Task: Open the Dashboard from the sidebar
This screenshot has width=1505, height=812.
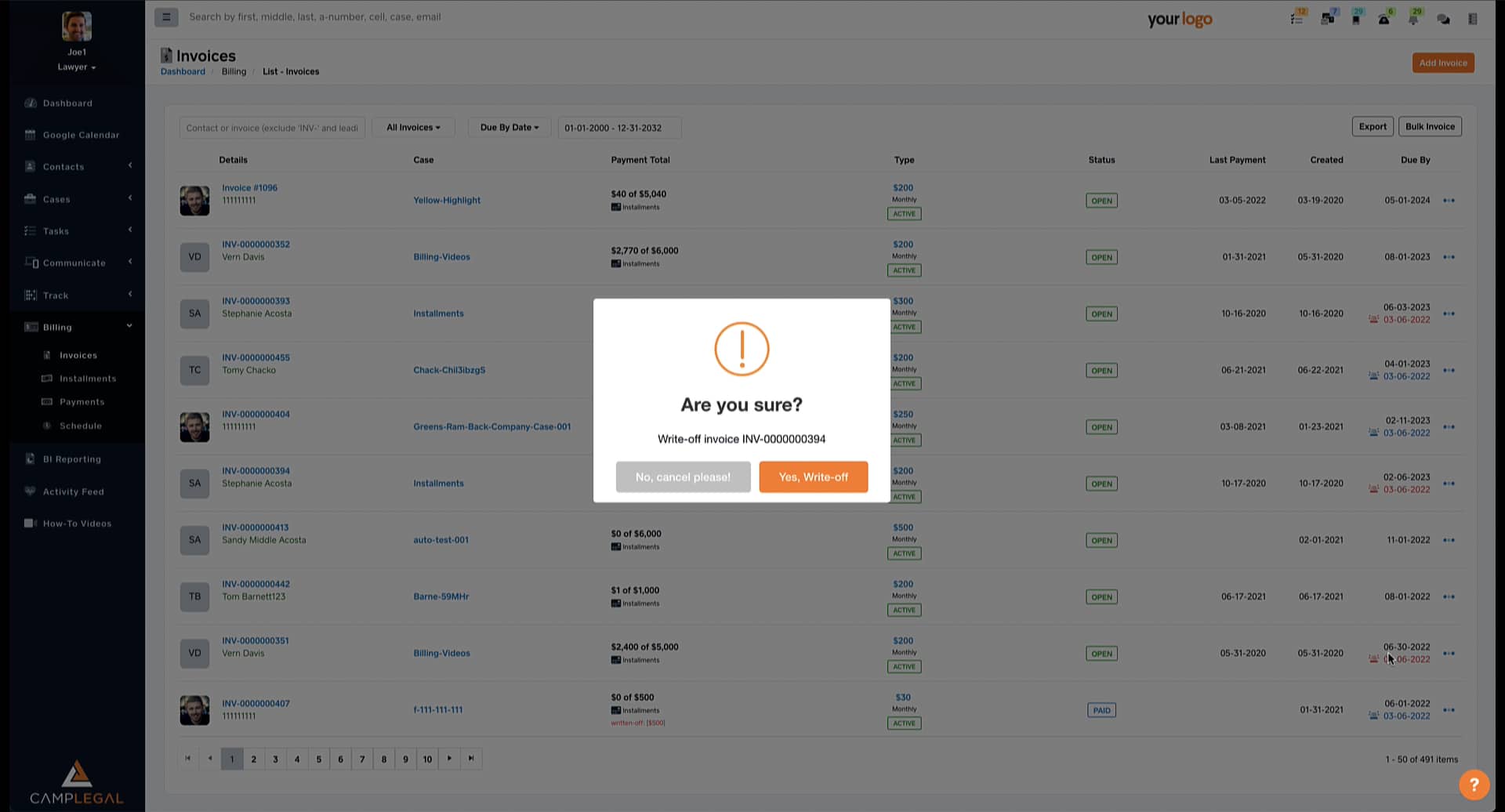Action: pyautogui.click(x=67, y=103)
